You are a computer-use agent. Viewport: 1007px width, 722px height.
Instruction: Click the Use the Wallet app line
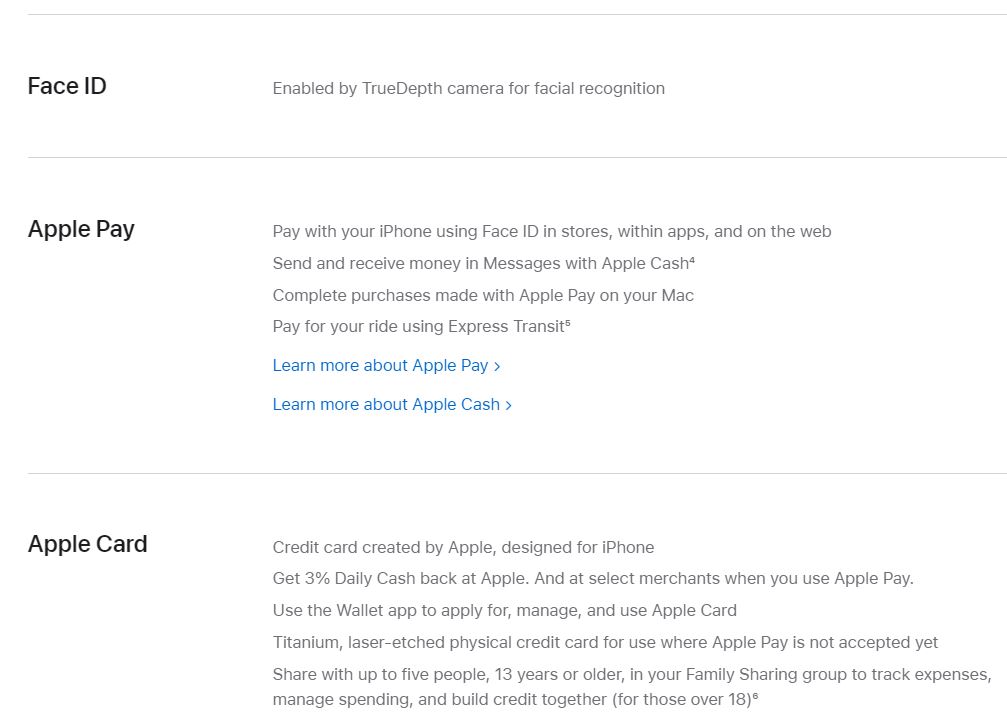pos(504,610)
